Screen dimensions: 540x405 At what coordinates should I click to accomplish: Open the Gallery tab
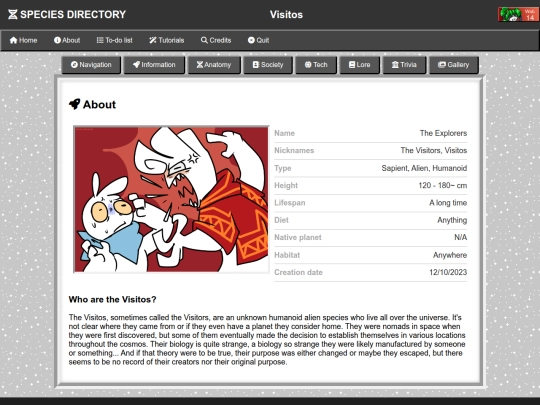(x=454, y=65)
